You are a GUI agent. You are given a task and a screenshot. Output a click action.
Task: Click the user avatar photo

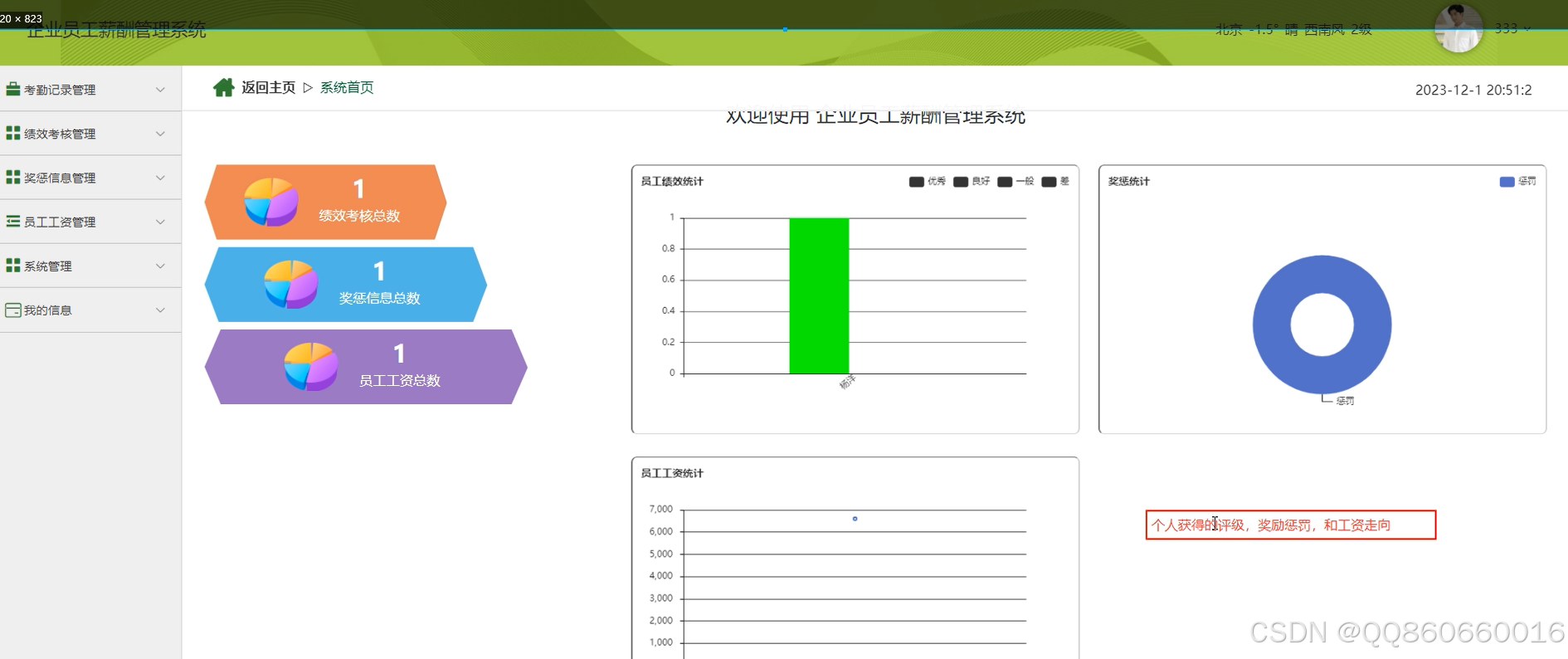point(1458,28)
